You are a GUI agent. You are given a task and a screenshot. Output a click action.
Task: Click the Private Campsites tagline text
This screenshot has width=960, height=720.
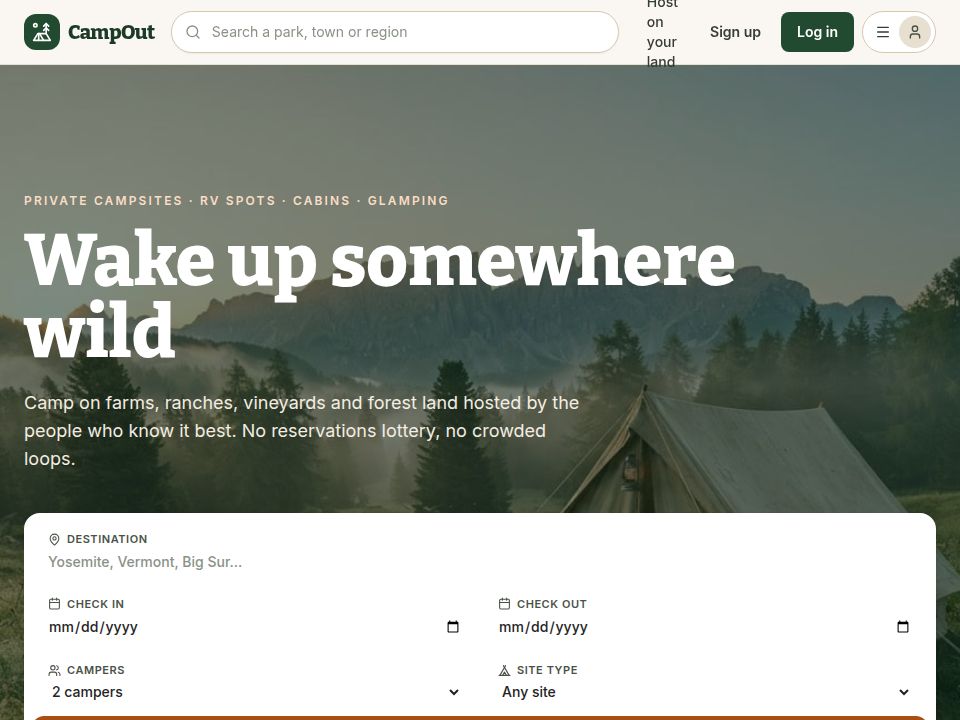(236, 201)
